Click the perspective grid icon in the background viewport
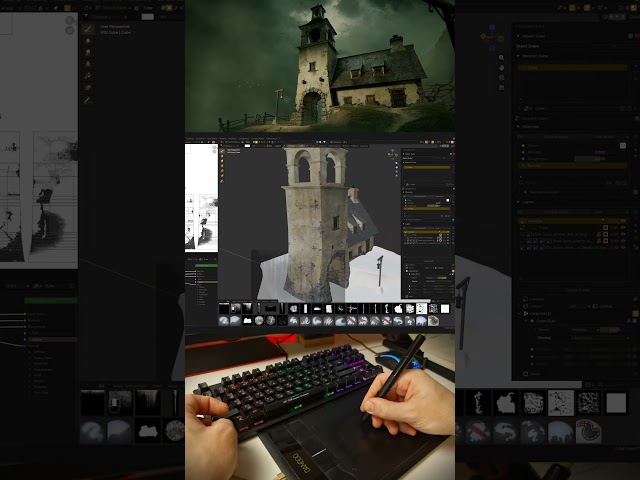 tap(501, 87)
